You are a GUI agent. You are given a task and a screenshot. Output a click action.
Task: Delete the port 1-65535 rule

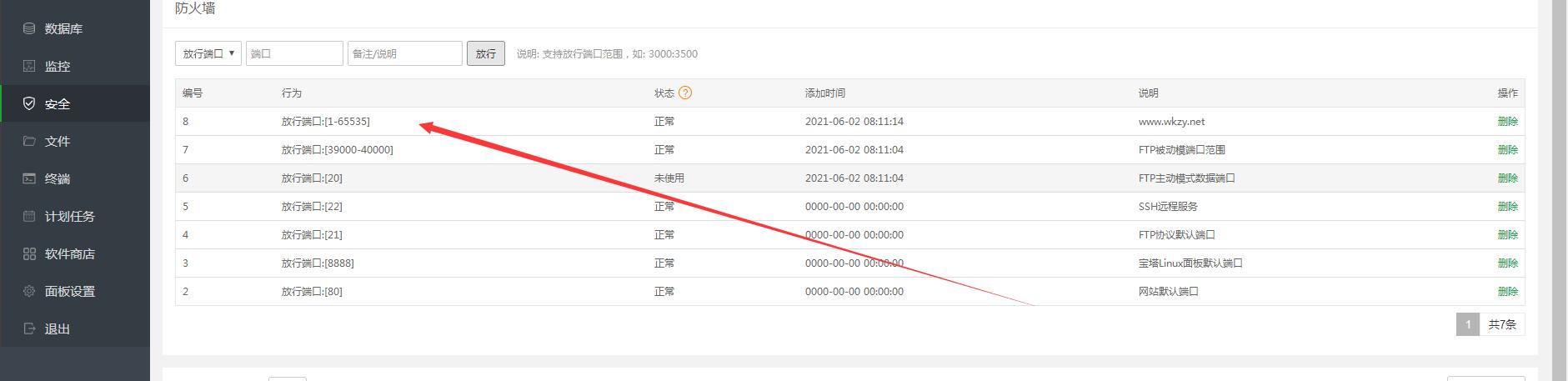pyautogui.click(x=1507, y=121)
